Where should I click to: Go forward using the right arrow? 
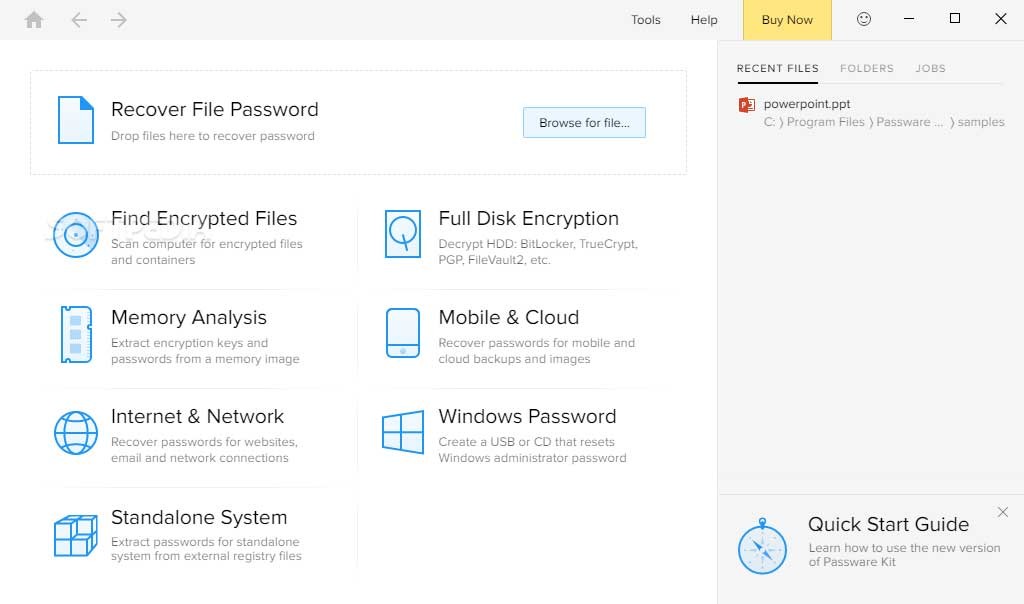point(119,20)
